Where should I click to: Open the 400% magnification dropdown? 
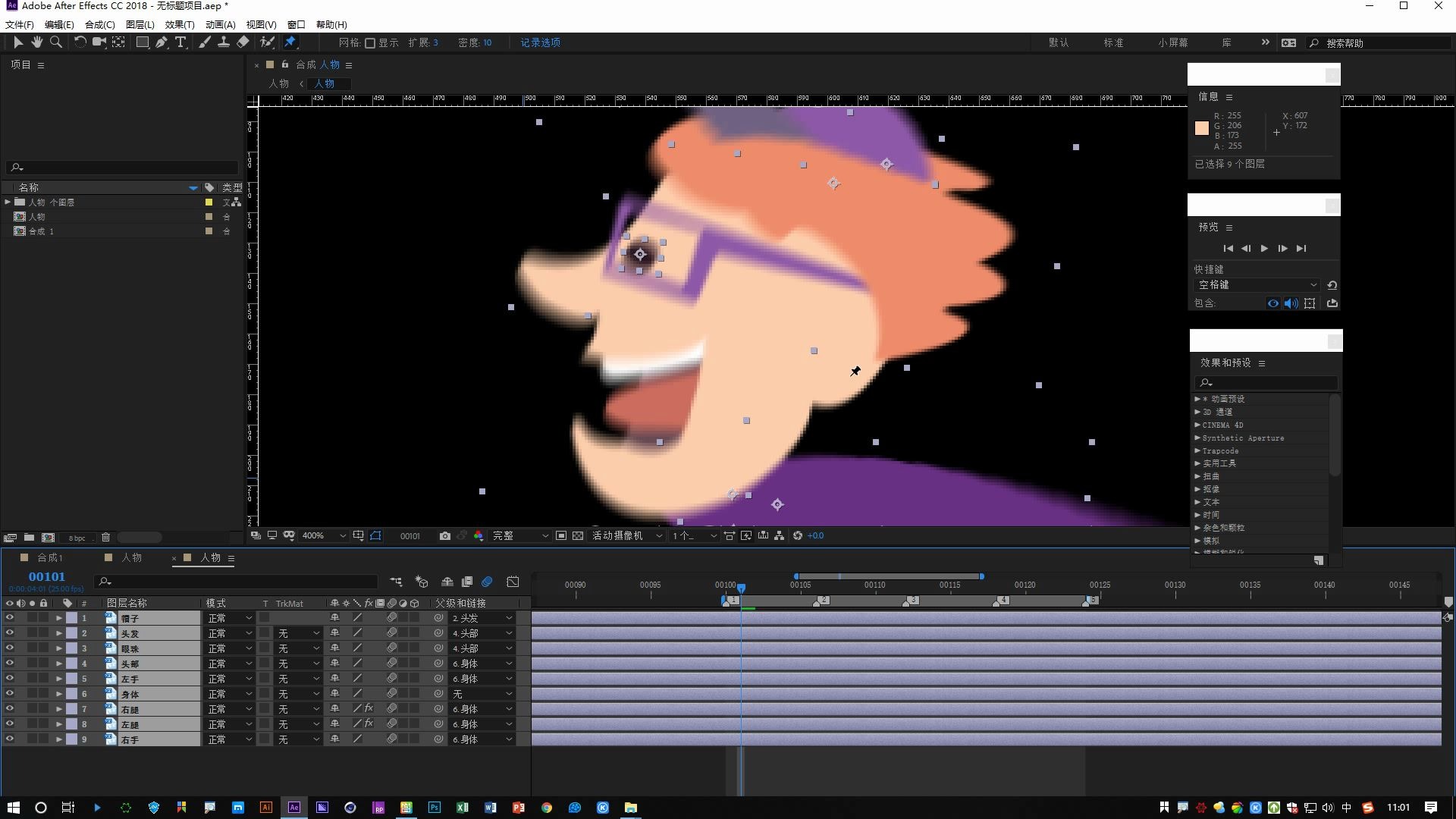click(x=324, y=536)
